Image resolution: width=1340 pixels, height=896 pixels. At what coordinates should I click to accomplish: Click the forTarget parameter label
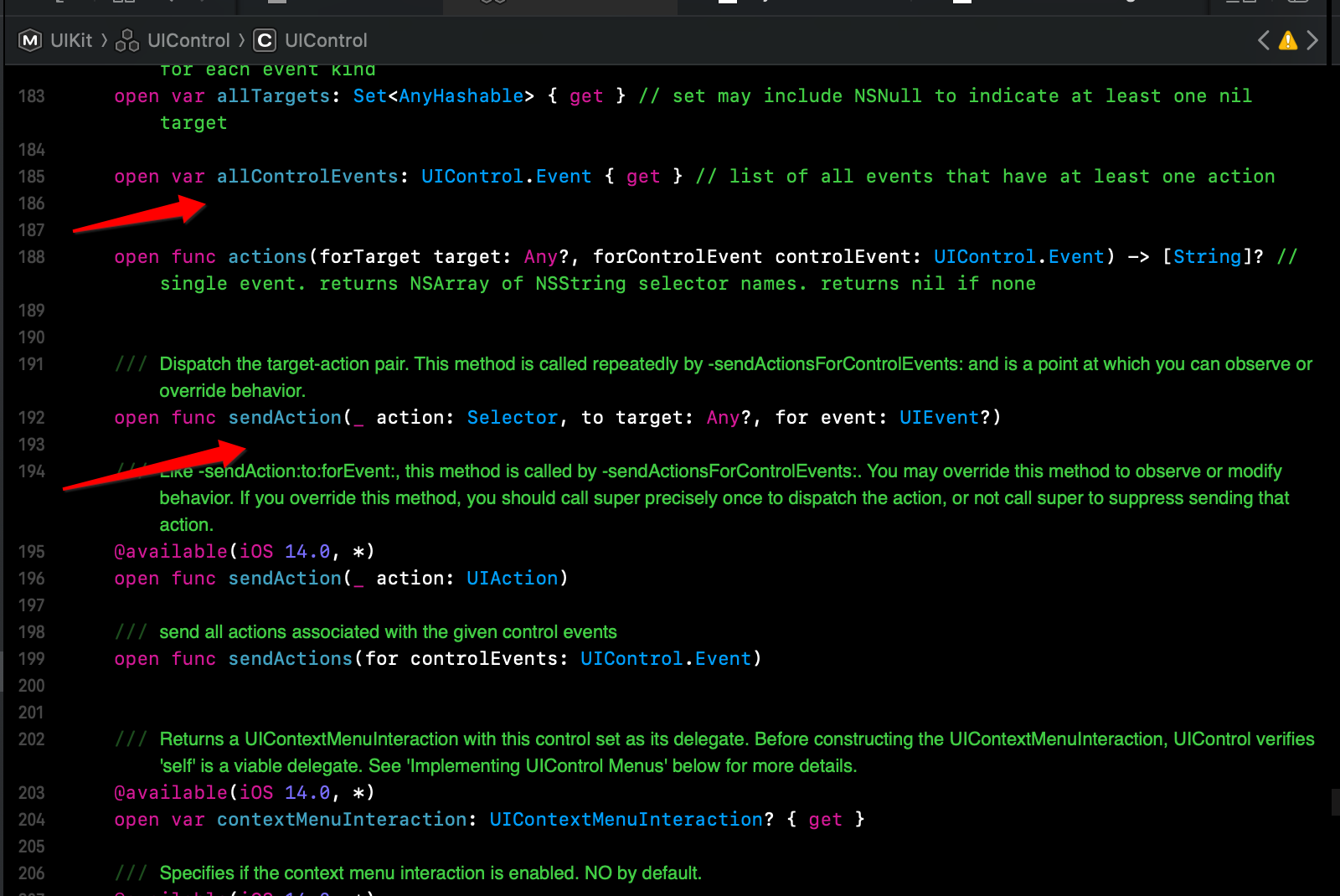pos(370,257)
